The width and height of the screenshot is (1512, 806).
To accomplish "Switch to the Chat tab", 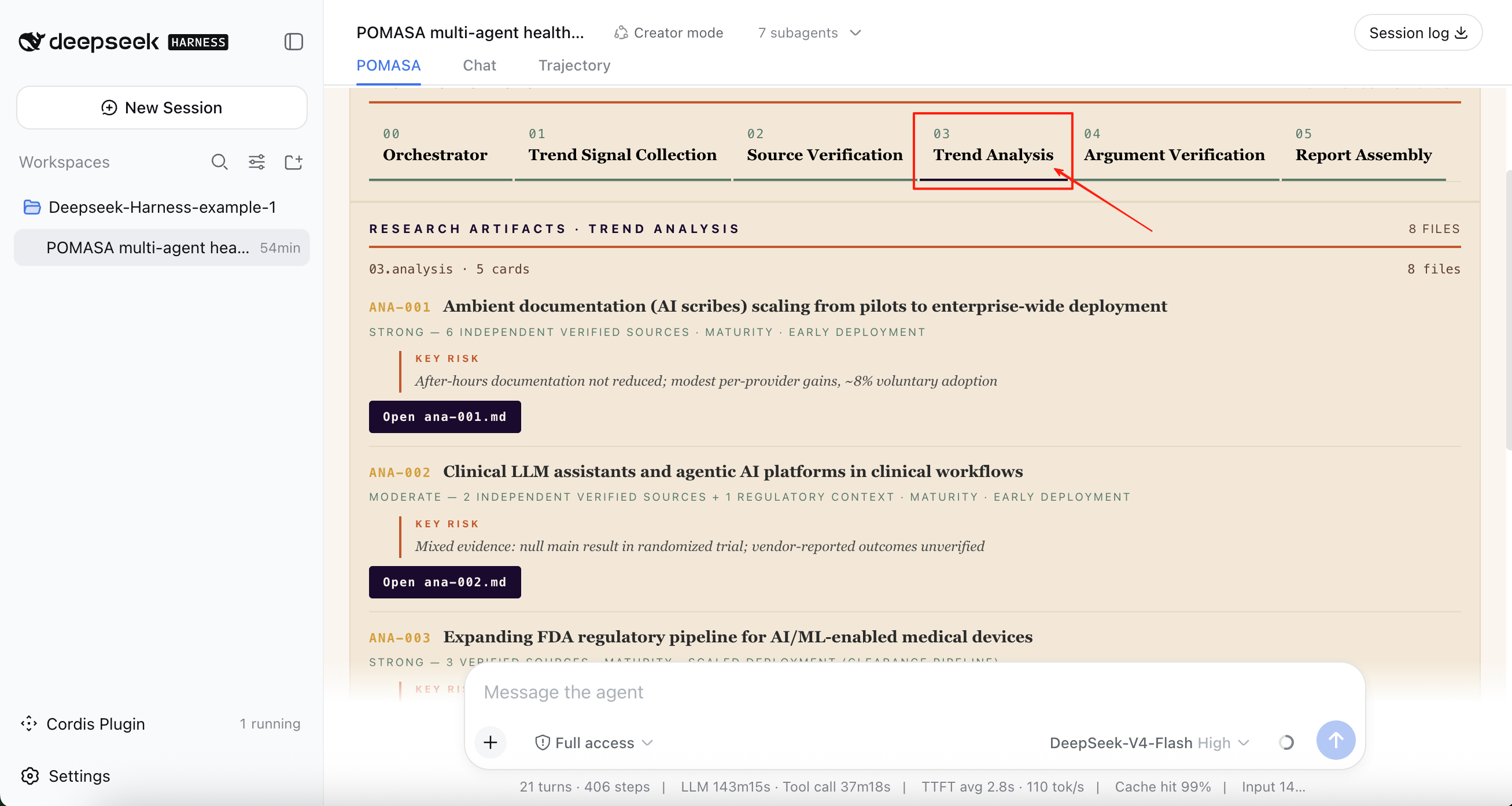I will point(480,65).
